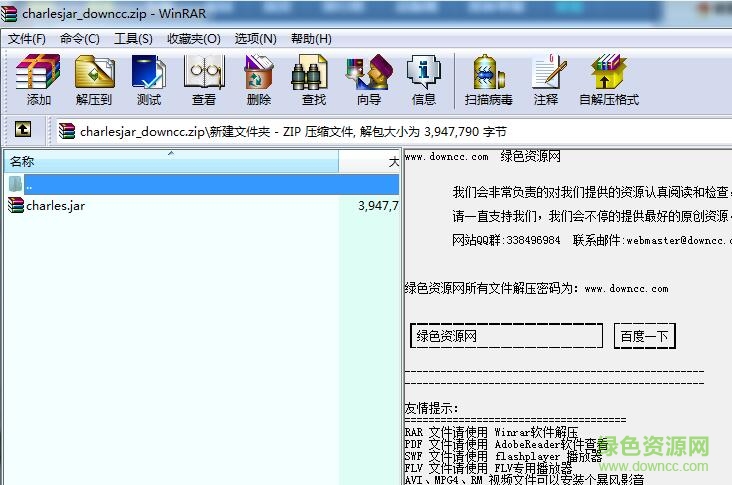Viewport: 732px width, 485px height.
Task: Click the 网站QQ群:338496984 text
Action: [506, 240]
